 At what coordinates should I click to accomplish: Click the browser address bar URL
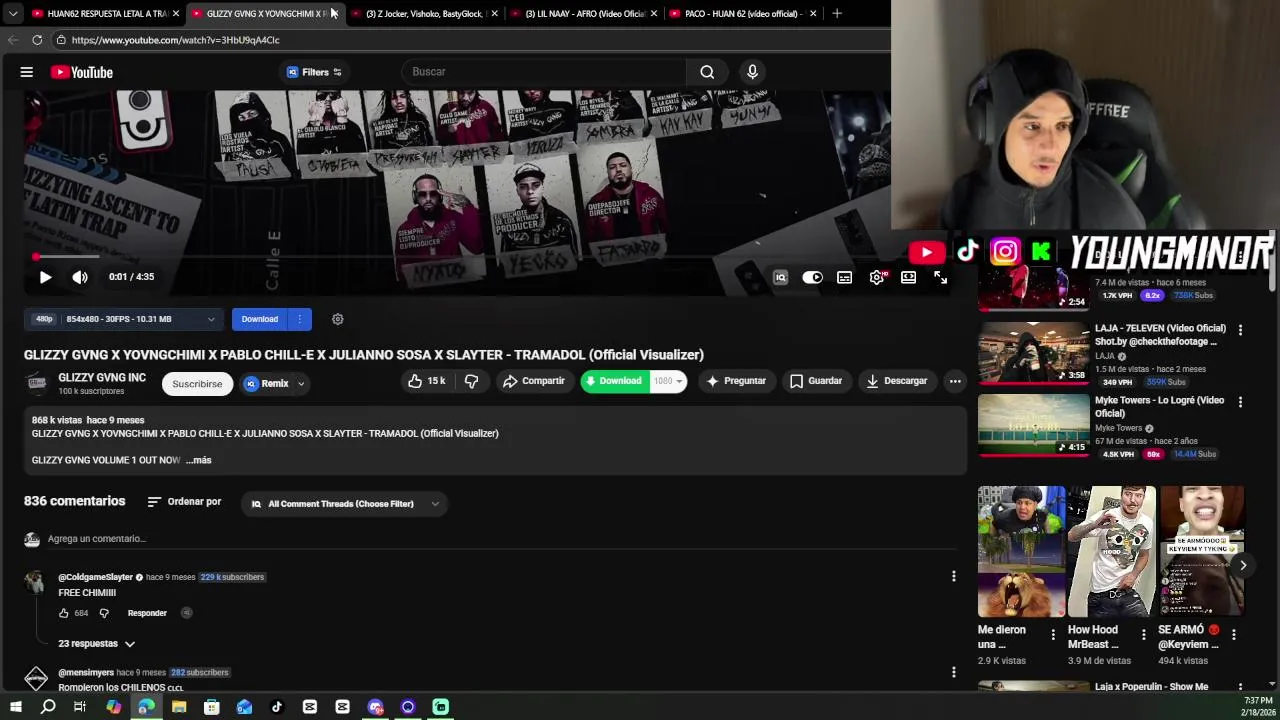click(x=176, y=40)
